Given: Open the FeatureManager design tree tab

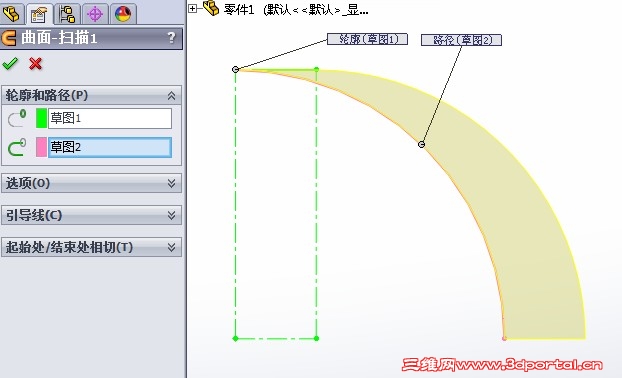Looking at the screenshot, I should [x=11, y=13].
